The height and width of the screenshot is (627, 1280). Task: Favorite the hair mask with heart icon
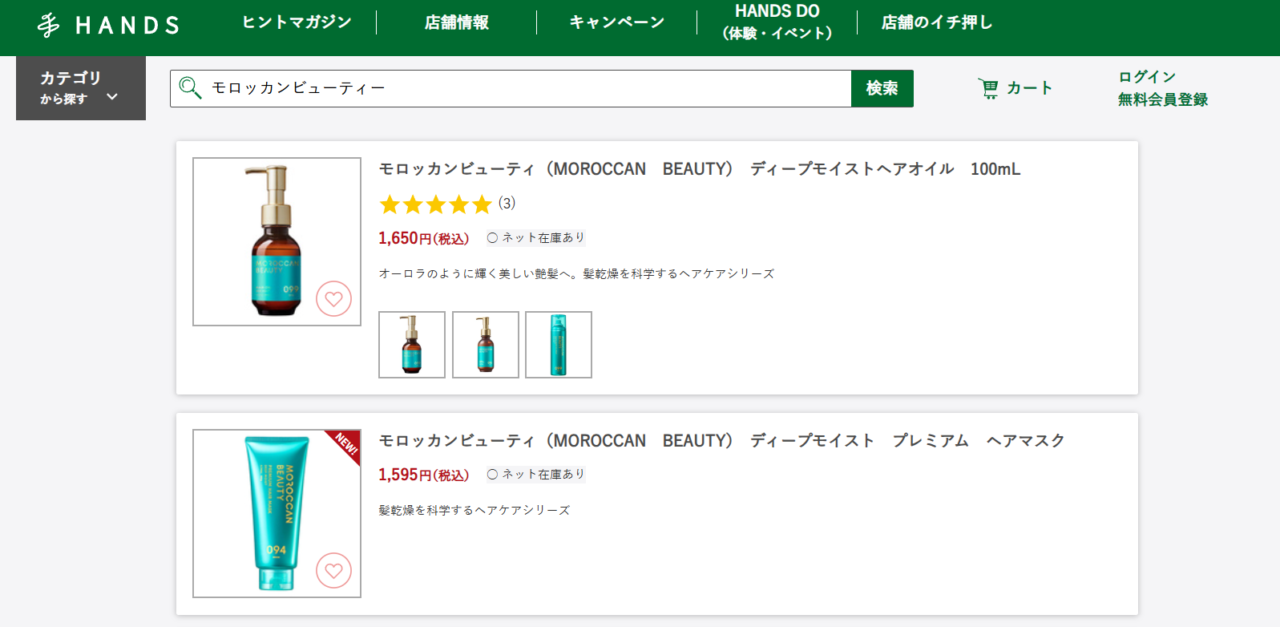334,570
